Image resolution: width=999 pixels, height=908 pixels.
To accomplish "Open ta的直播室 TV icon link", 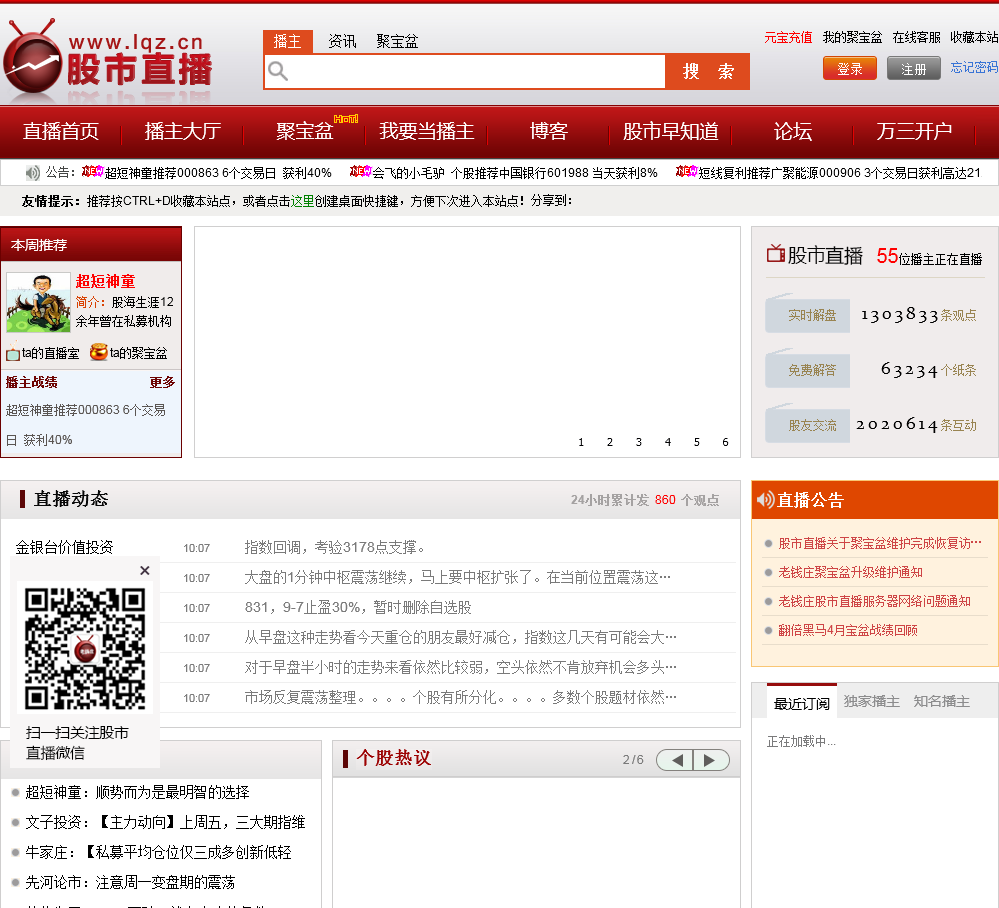I will tap(13, 352).
